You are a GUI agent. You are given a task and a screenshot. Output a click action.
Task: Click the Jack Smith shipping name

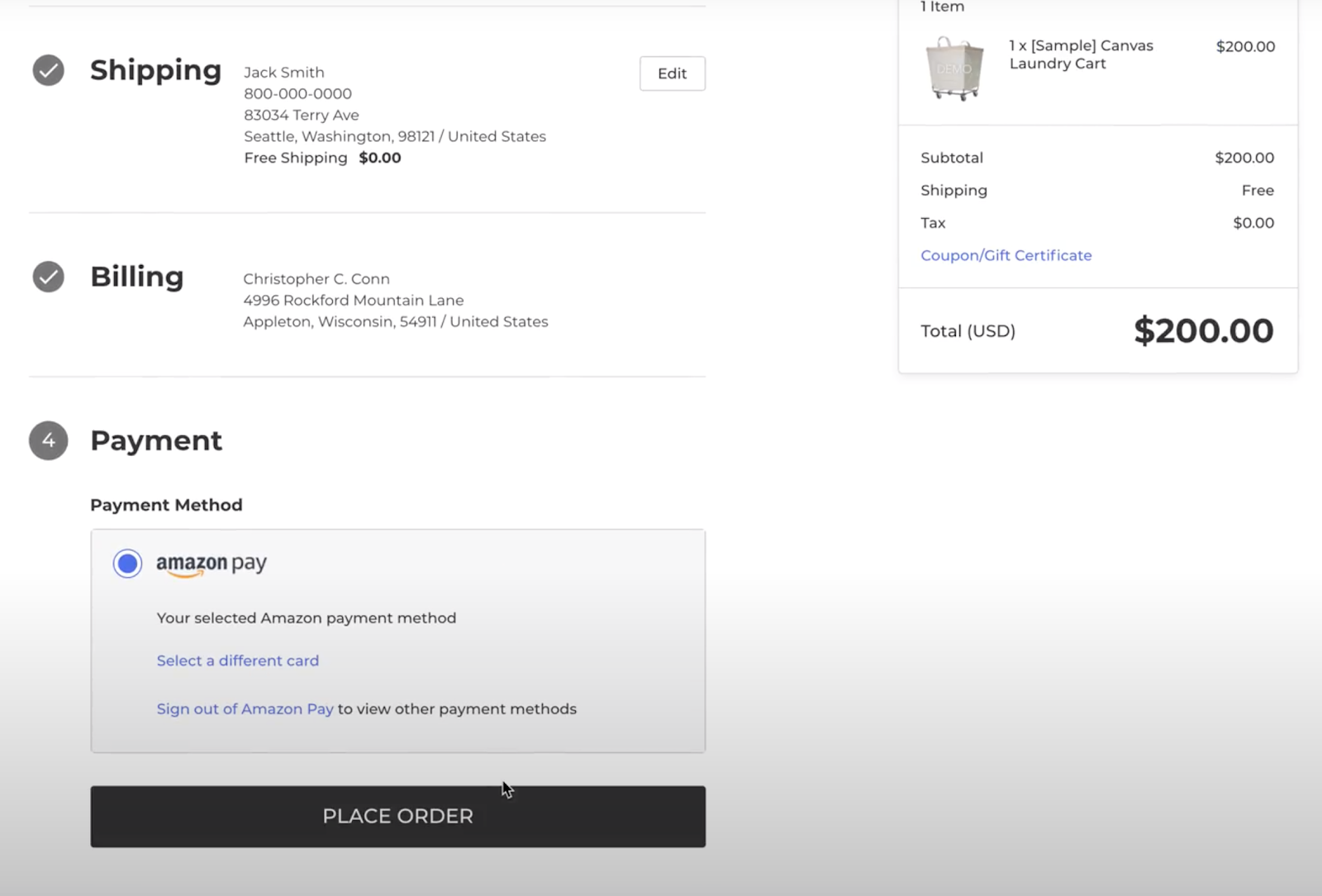point(284,73)
